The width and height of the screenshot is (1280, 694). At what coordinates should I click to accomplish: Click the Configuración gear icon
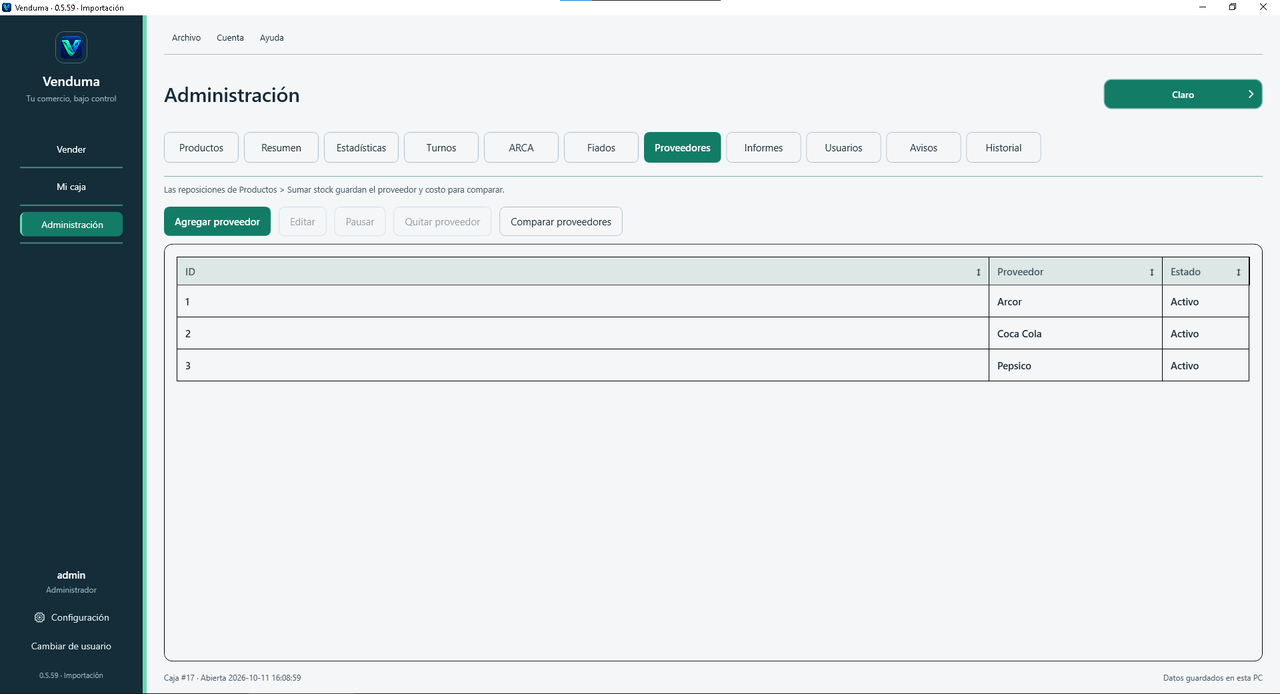(39, 618)
